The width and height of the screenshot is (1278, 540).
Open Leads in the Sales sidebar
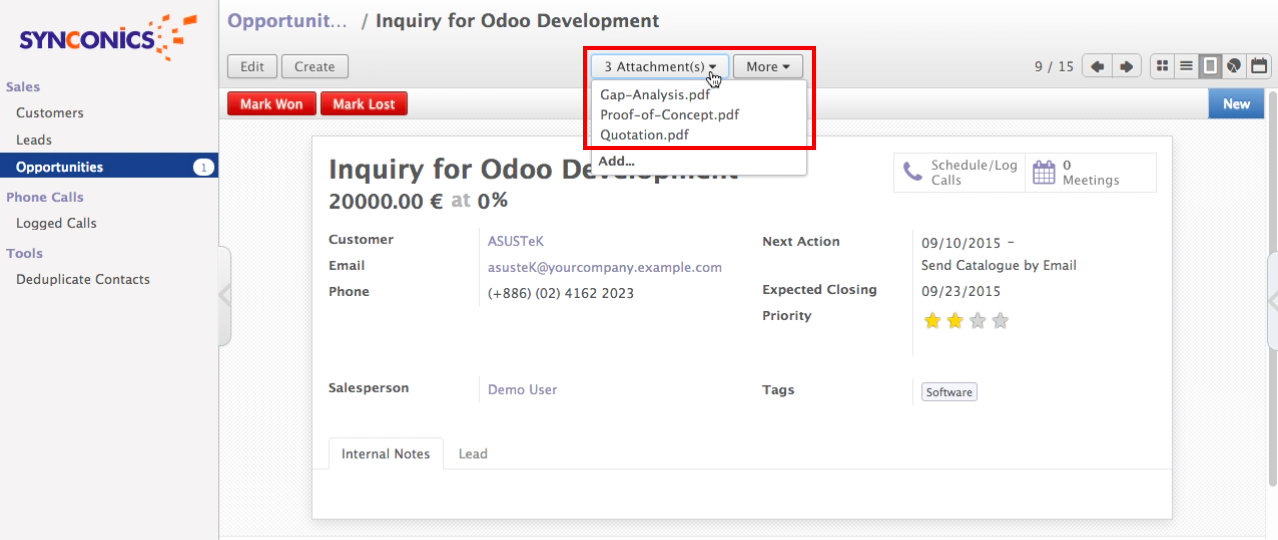pos(34,140)
